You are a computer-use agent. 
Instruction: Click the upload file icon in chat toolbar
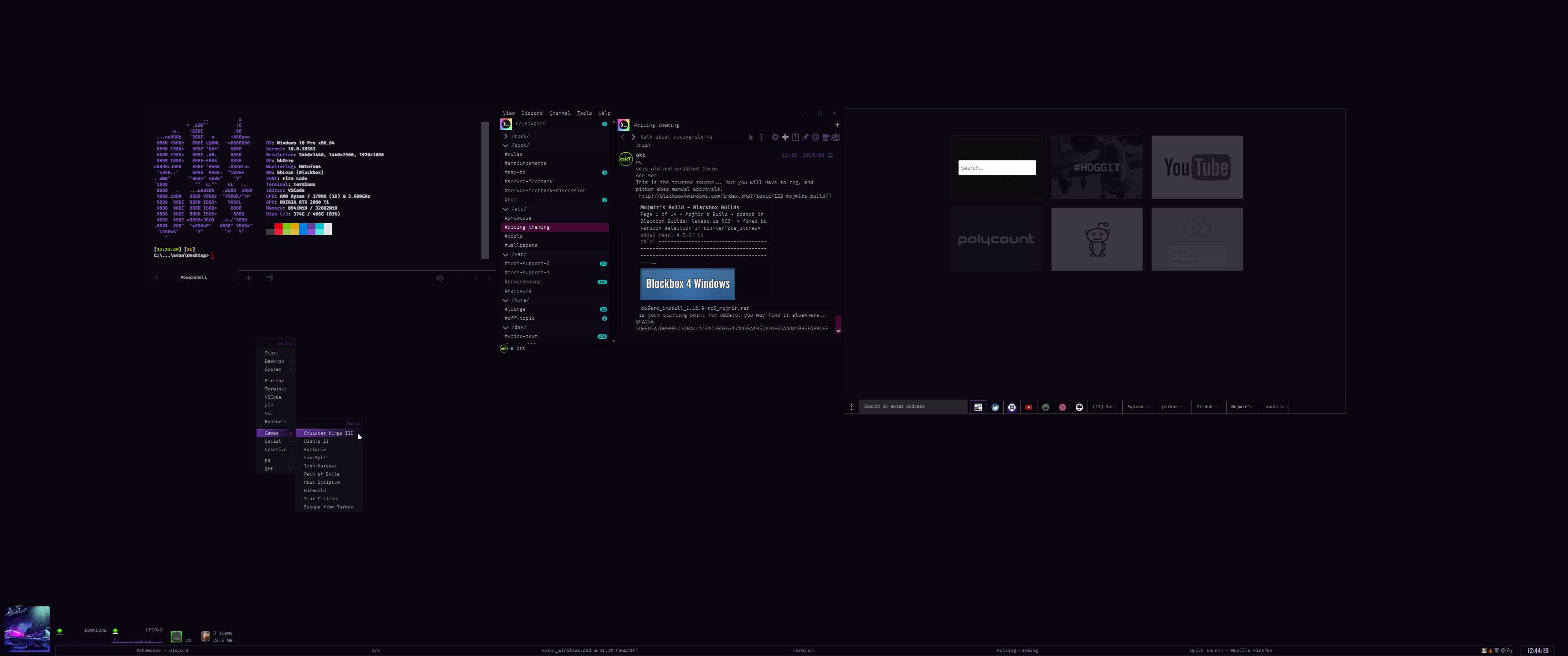795,137
